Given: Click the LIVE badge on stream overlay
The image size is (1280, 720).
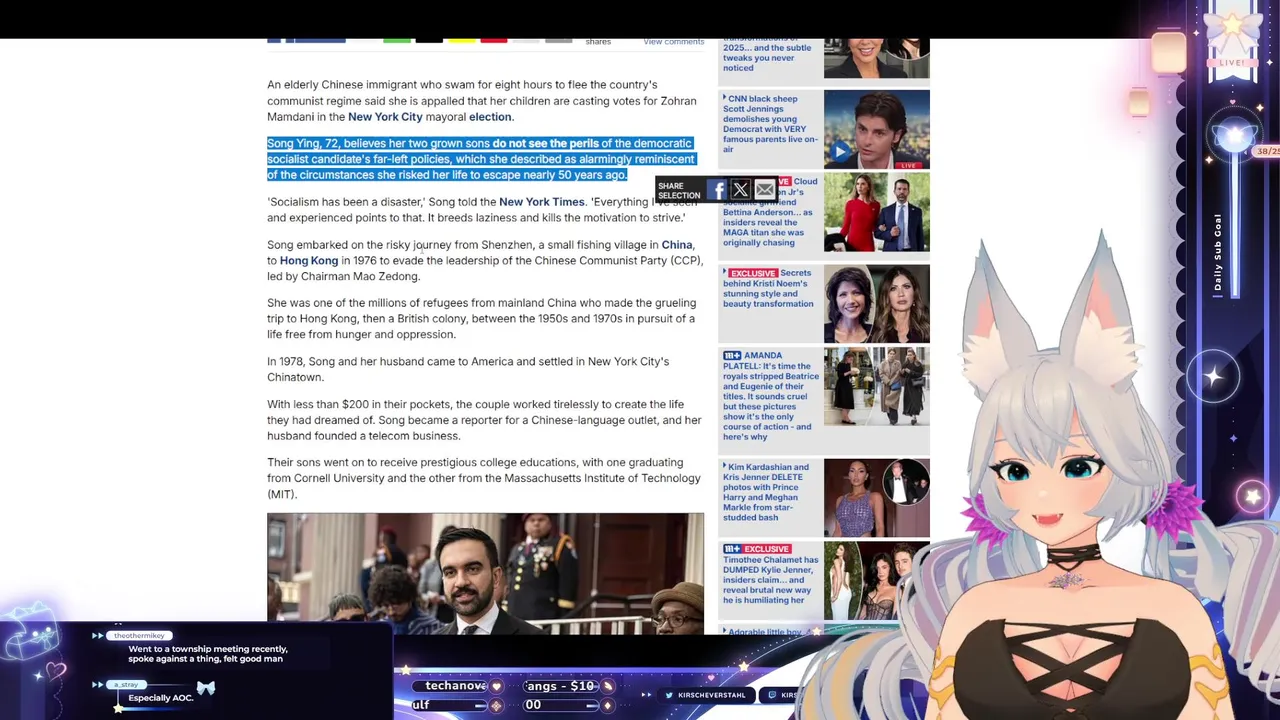Looking at the screenshot, I should 1233,62.
